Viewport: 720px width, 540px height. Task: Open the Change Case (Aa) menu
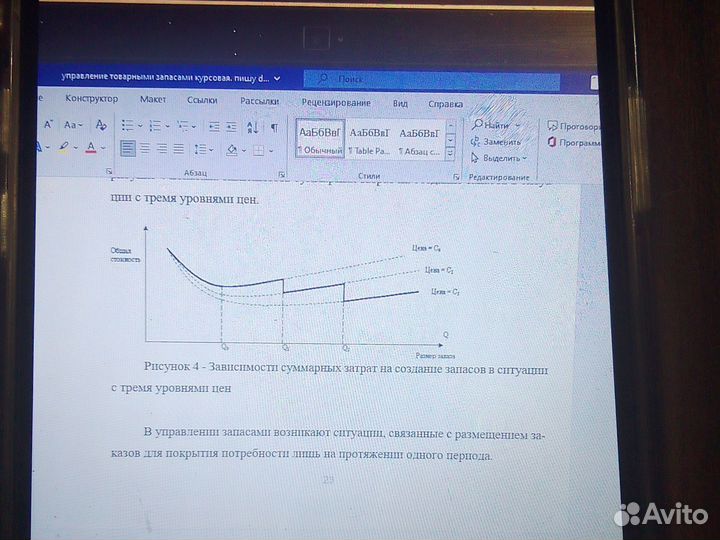click(73, 125)
